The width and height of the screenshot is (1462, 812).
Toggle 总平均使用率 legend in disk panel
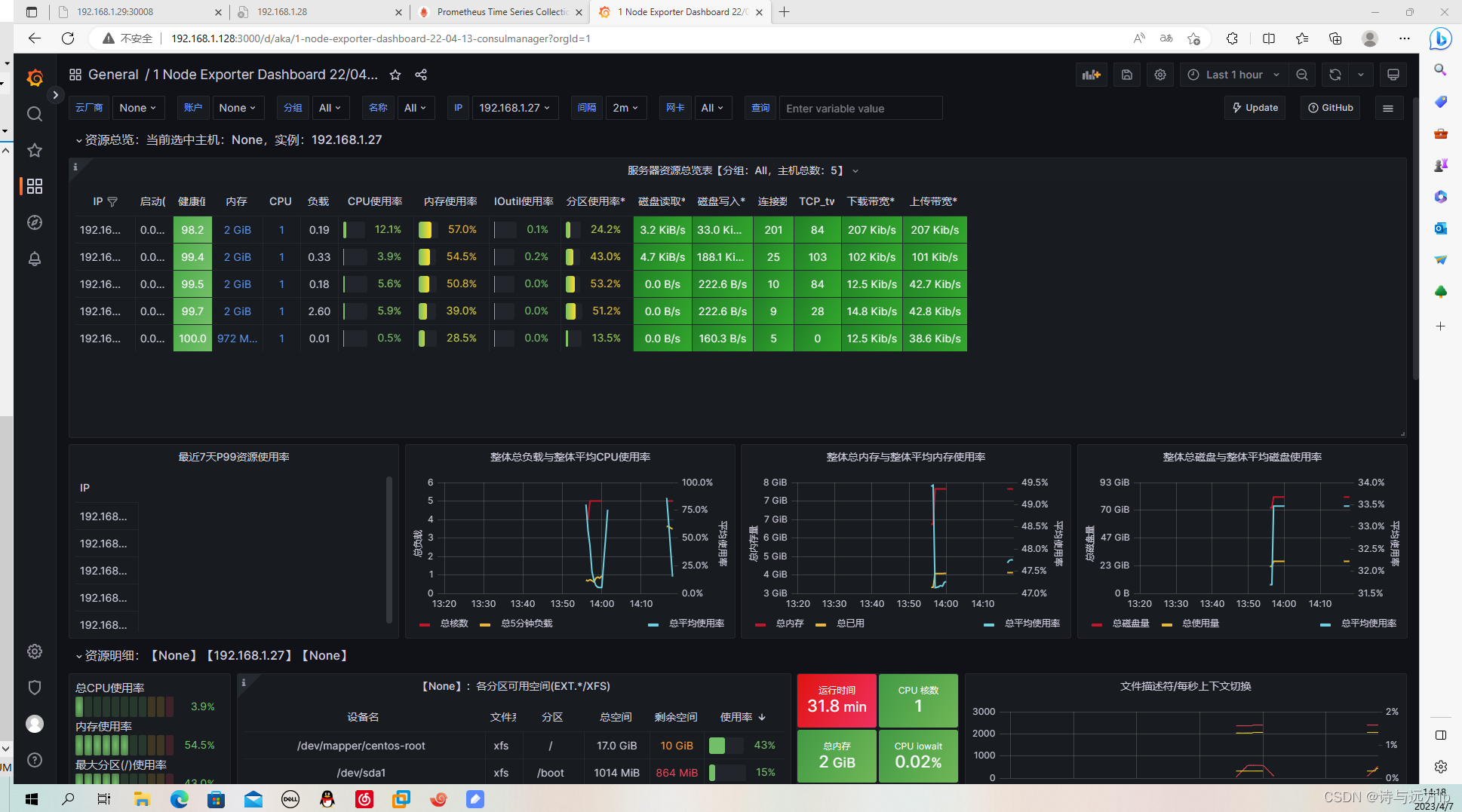(1368, 624)
